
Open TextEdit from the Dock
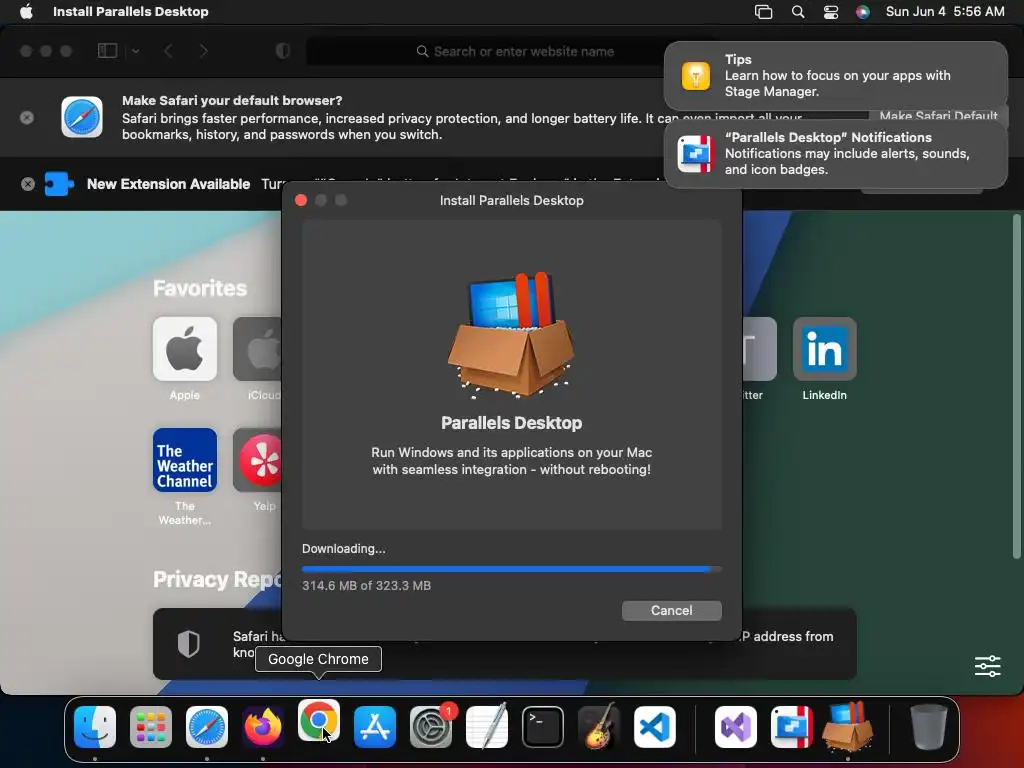tap(487, 727)
